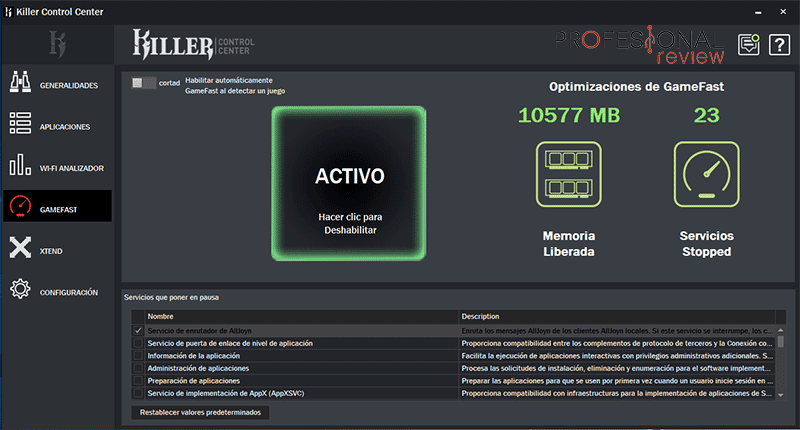The width and height of the screenshot is (800, 430).
Task: Toggle automatic GameFast enable switch
Action: tap(143, 83)
